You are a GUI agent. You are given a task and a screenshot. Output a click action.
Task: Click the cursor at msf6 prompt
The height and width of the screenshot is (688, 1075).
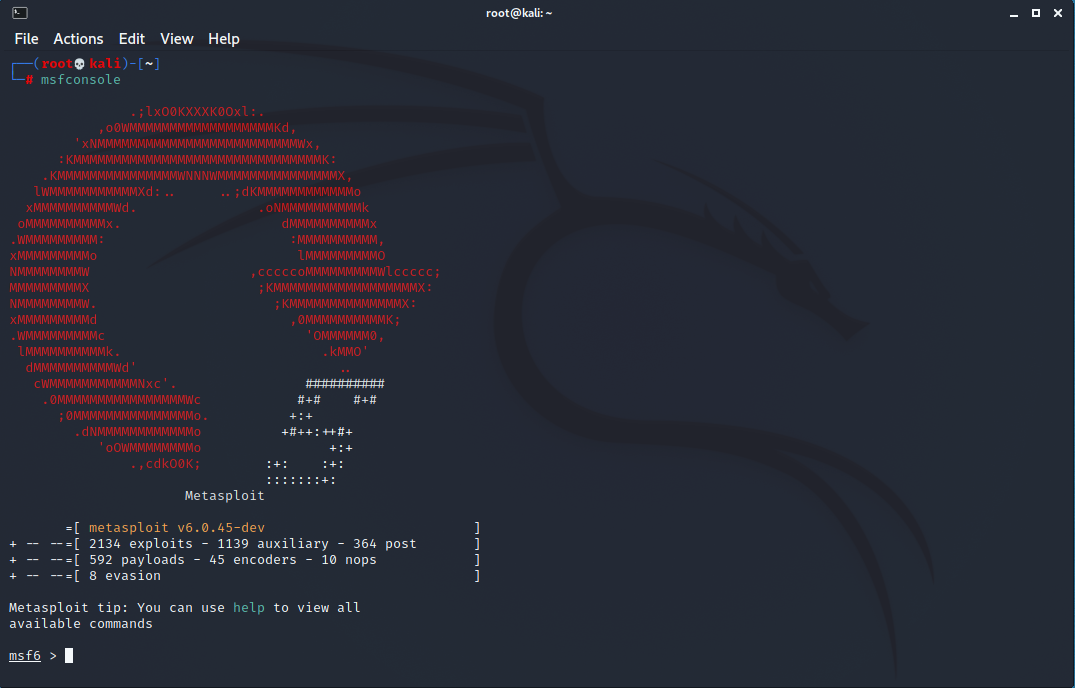pyautogui.click(x=69, y=656)
